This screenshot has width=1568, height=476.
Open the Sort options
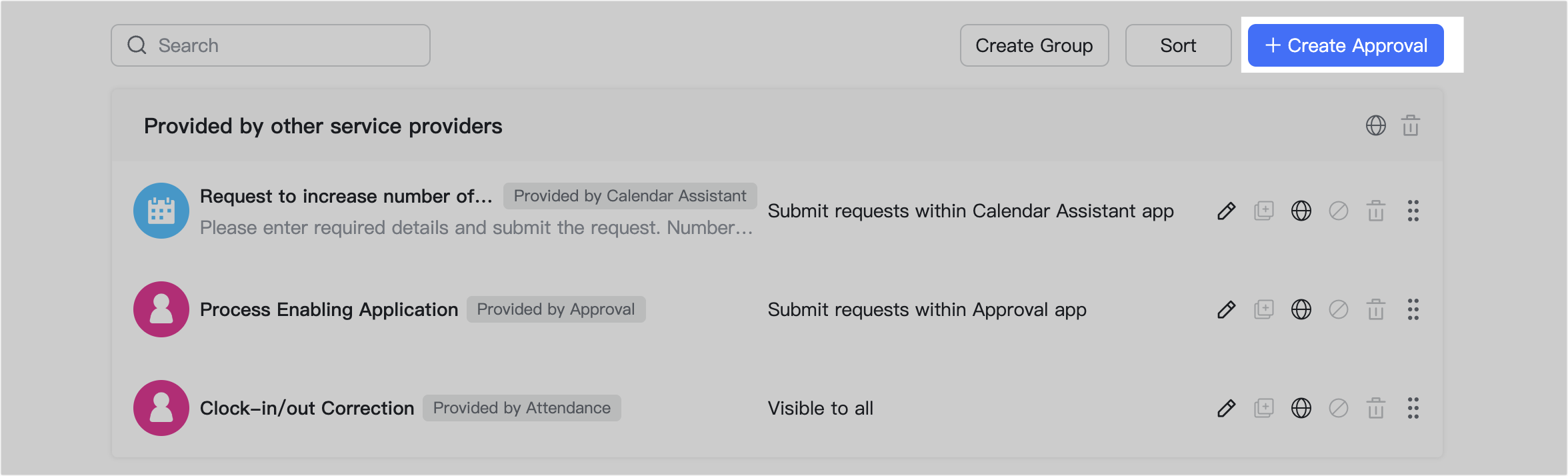[x=1178, y=45]
